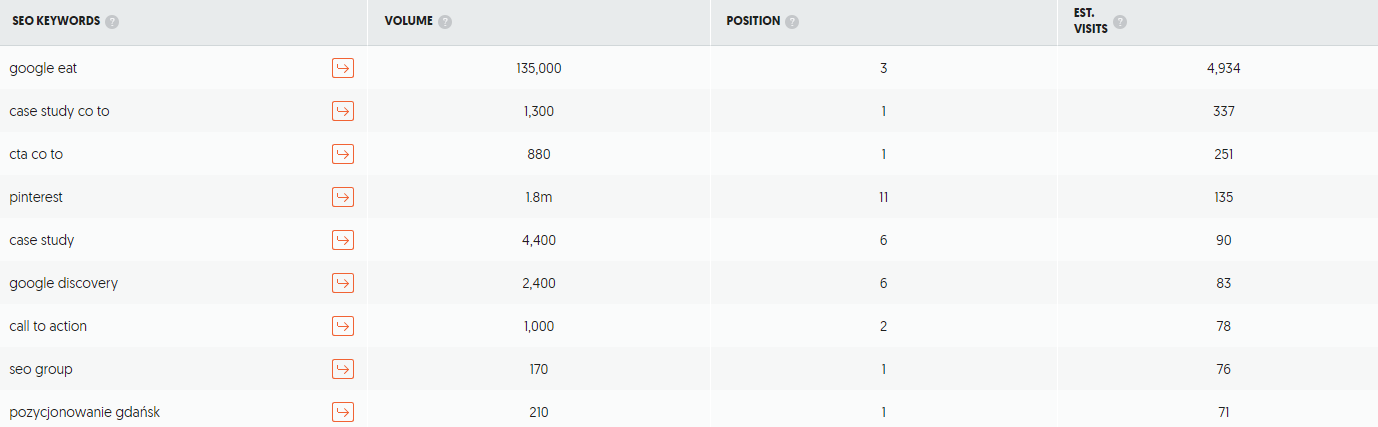Click the question mark next to Volume
This screenshot has width=1378, height=427.
(x=445, y=22)
